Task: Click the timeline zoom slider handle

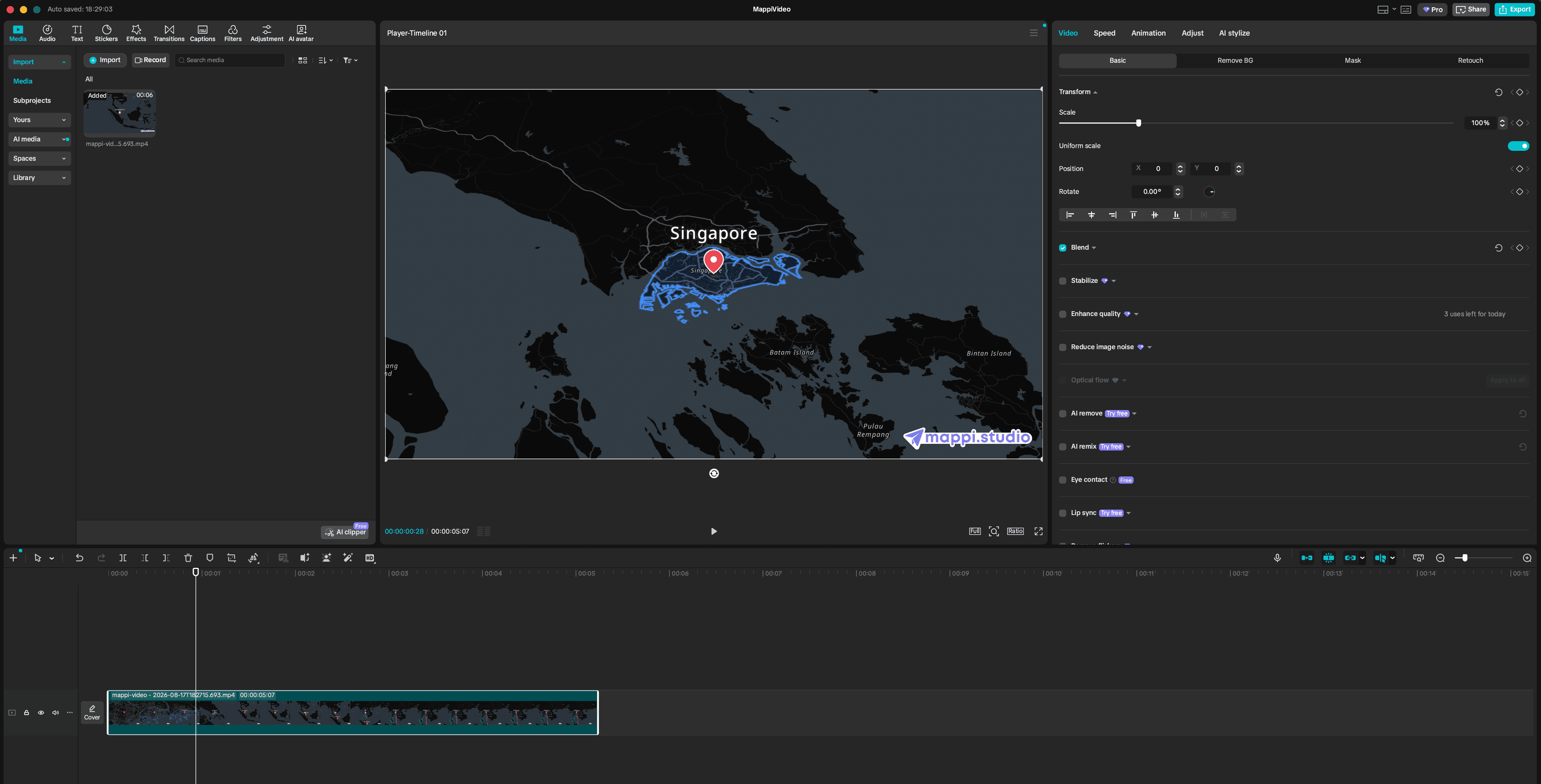Action: (1465, 558)
